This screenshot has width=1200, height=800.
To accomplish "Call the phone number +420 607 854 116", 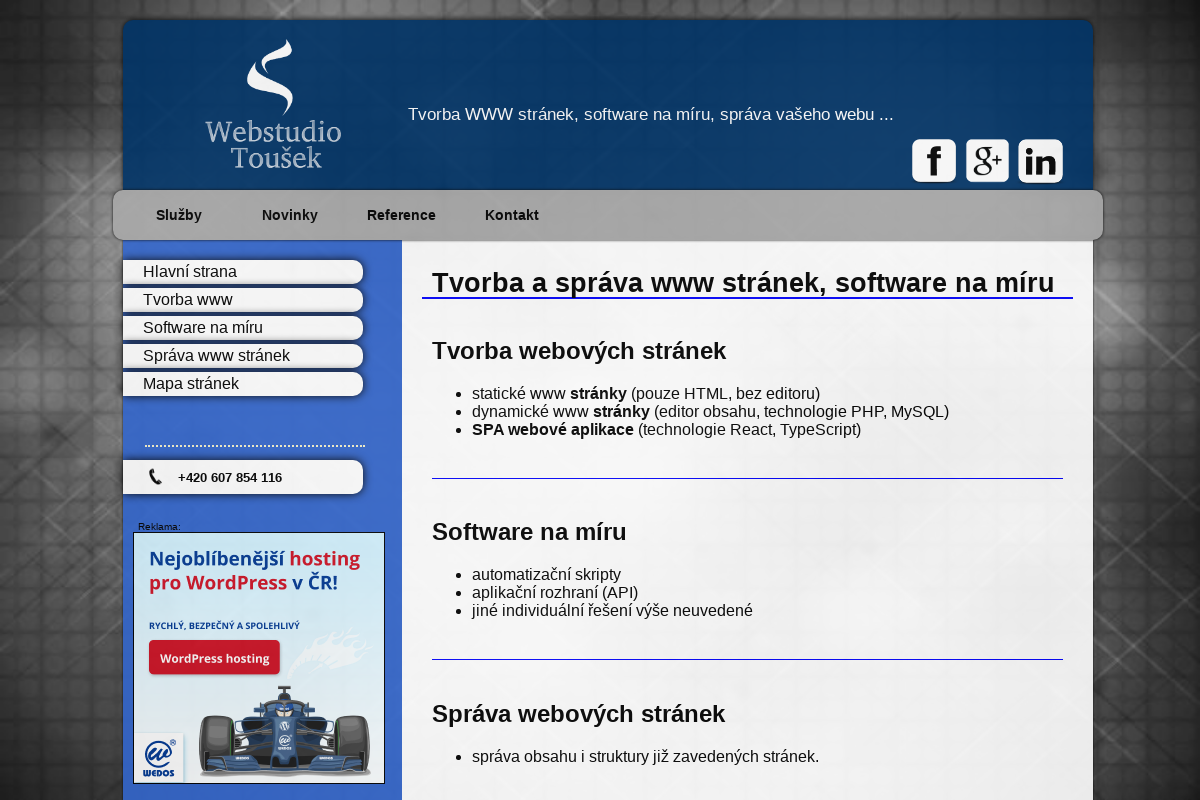I will click(230, 477).
